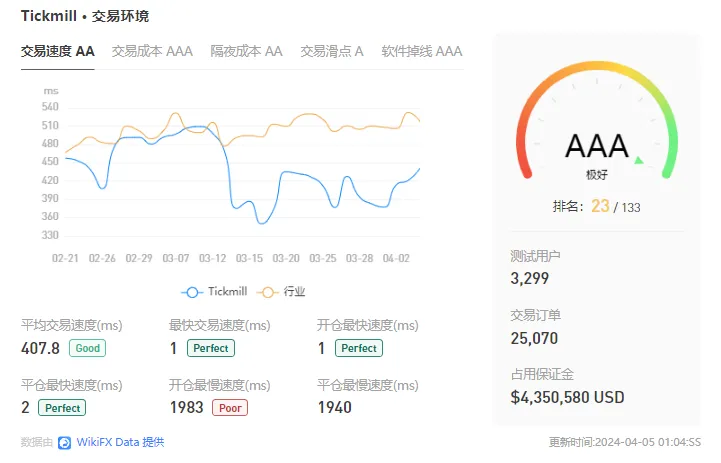Switch to the 交易成本 AAA tab
This screenshot has height=463, width=721.
[152, 51]
